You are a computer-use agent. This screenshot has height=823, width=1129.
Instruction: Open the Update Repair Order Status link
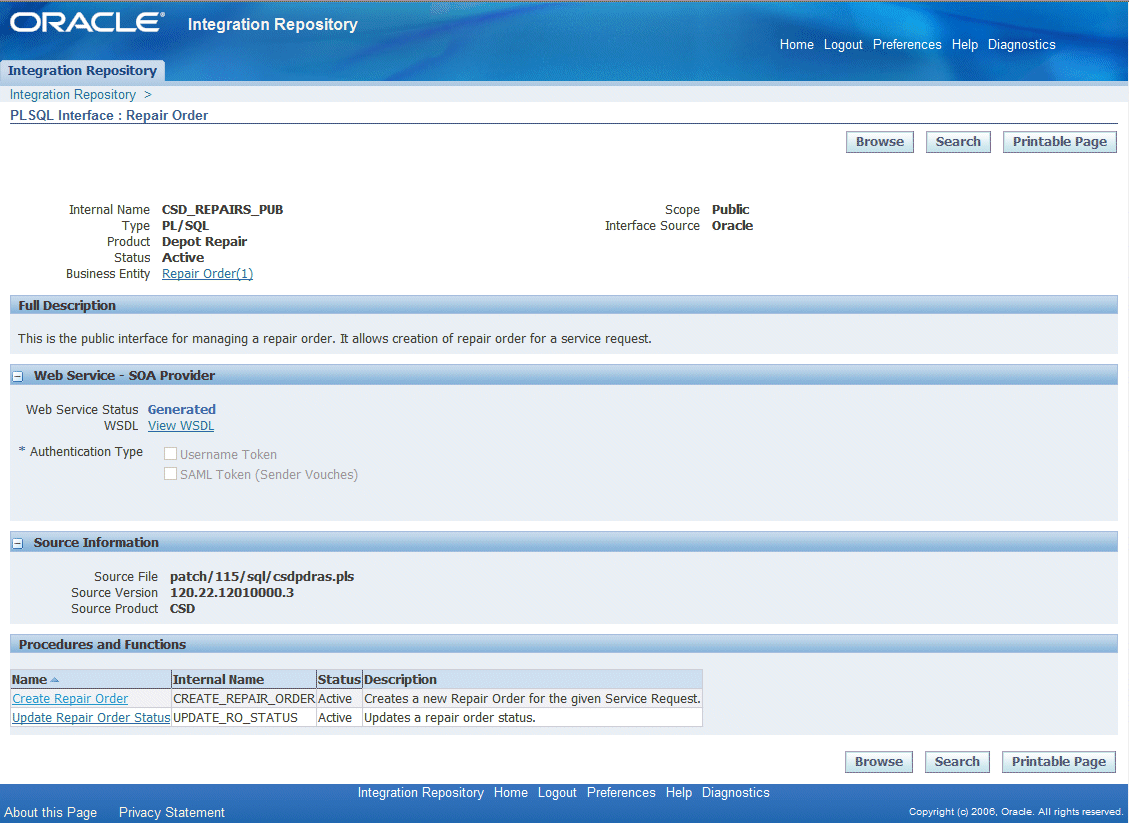click(91, 717)
